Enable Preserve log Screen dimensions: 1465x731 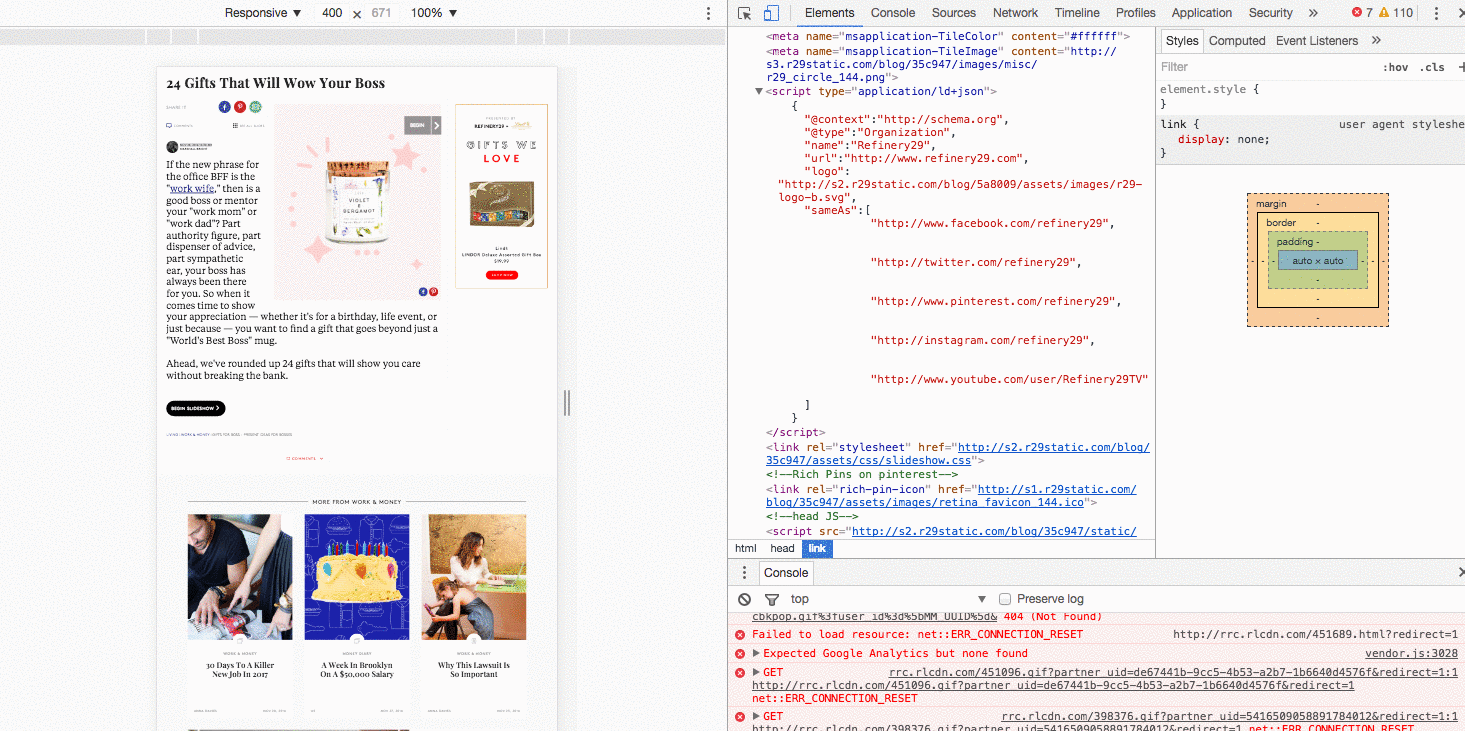(1004, 598)
